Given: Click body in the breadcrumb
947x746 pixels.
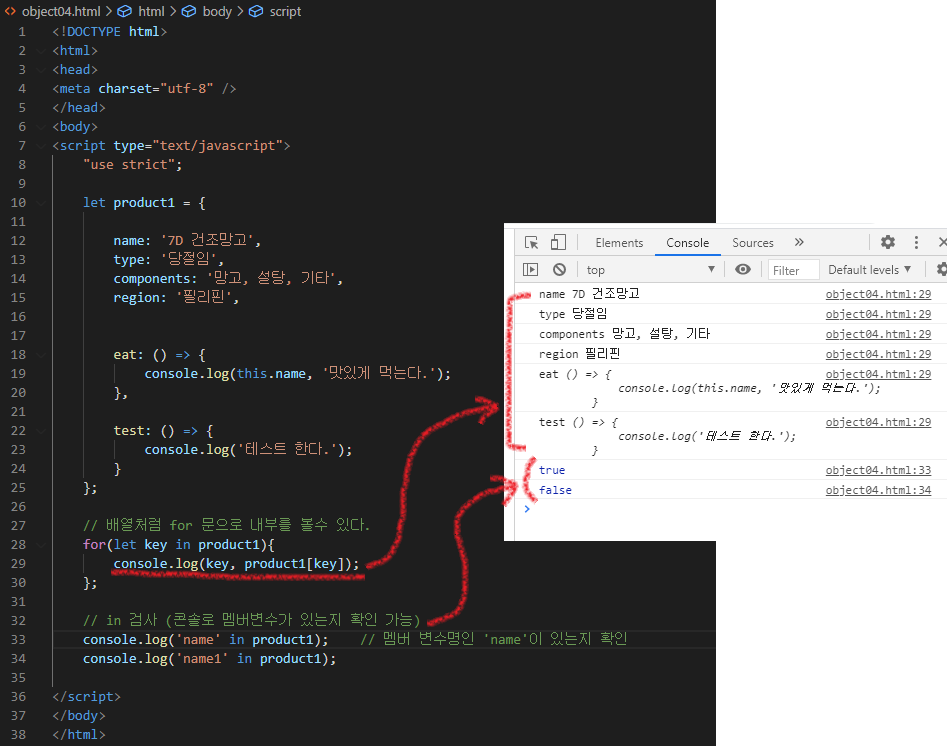Looking at the screenshot, I should point(217,11).
